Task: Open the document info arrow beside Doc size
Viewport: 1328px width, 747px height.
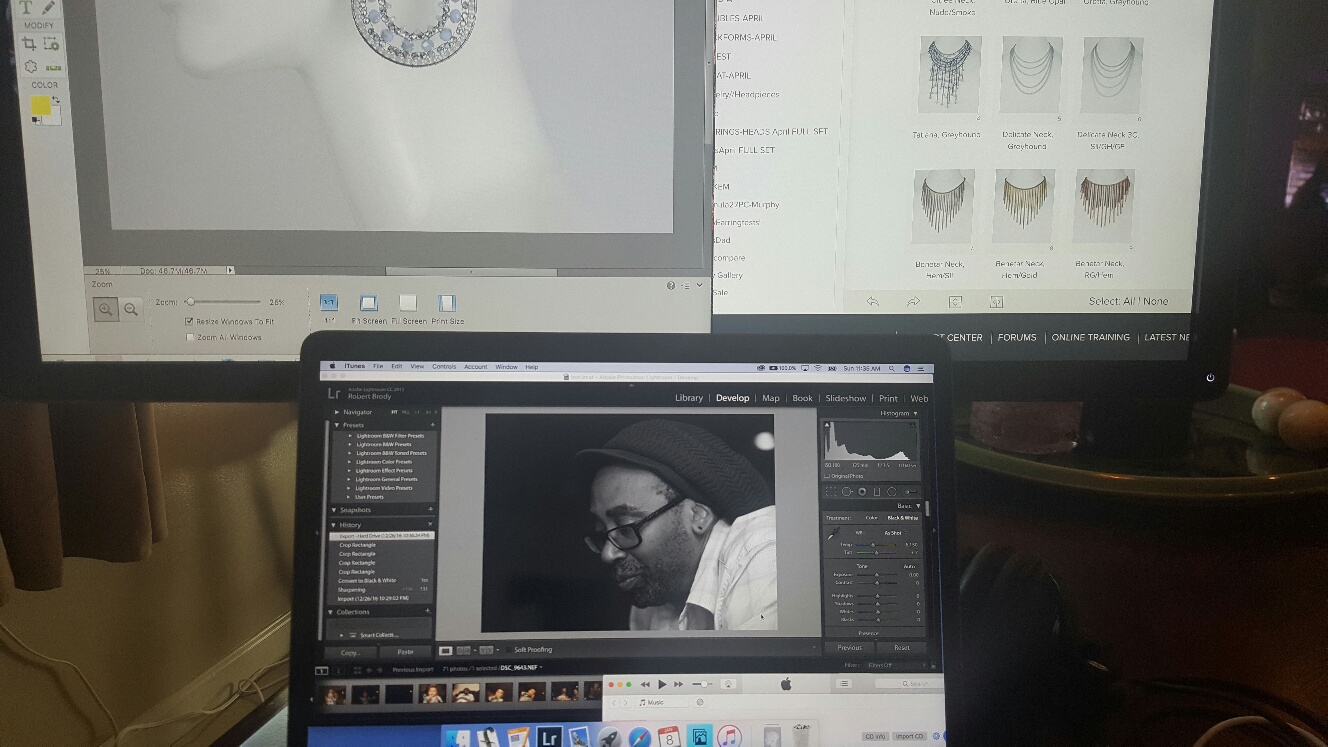Action: [230, 270]
